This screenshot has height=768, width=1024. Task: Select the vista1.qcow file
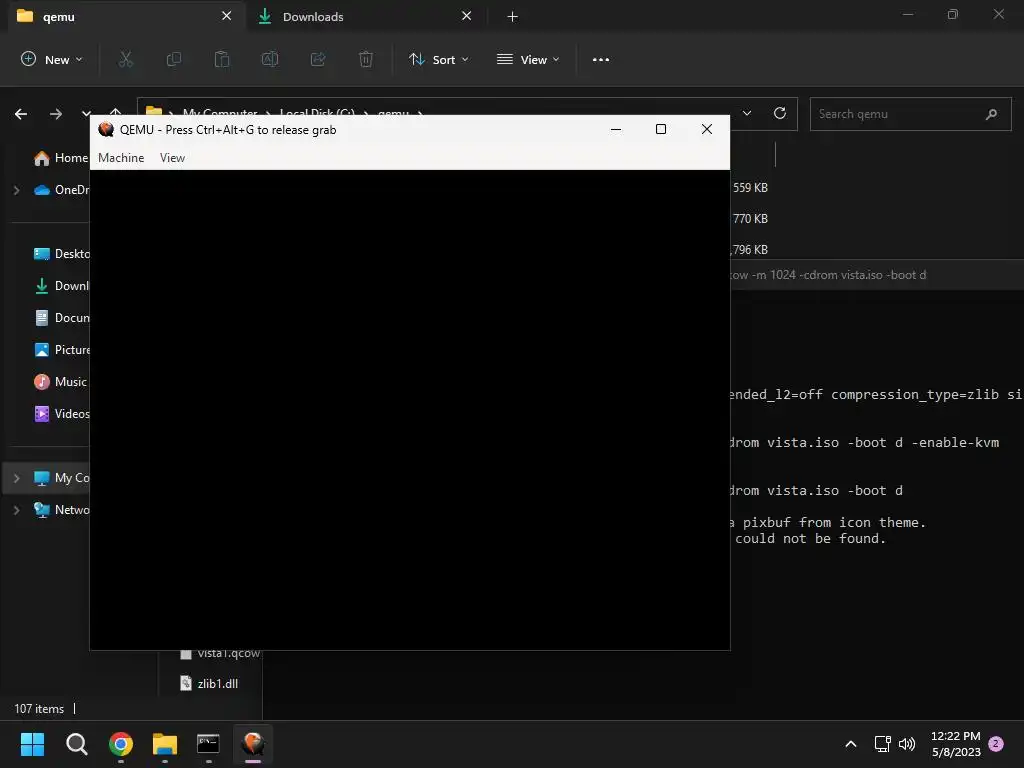pyautogui.click(x=219, y=654)
